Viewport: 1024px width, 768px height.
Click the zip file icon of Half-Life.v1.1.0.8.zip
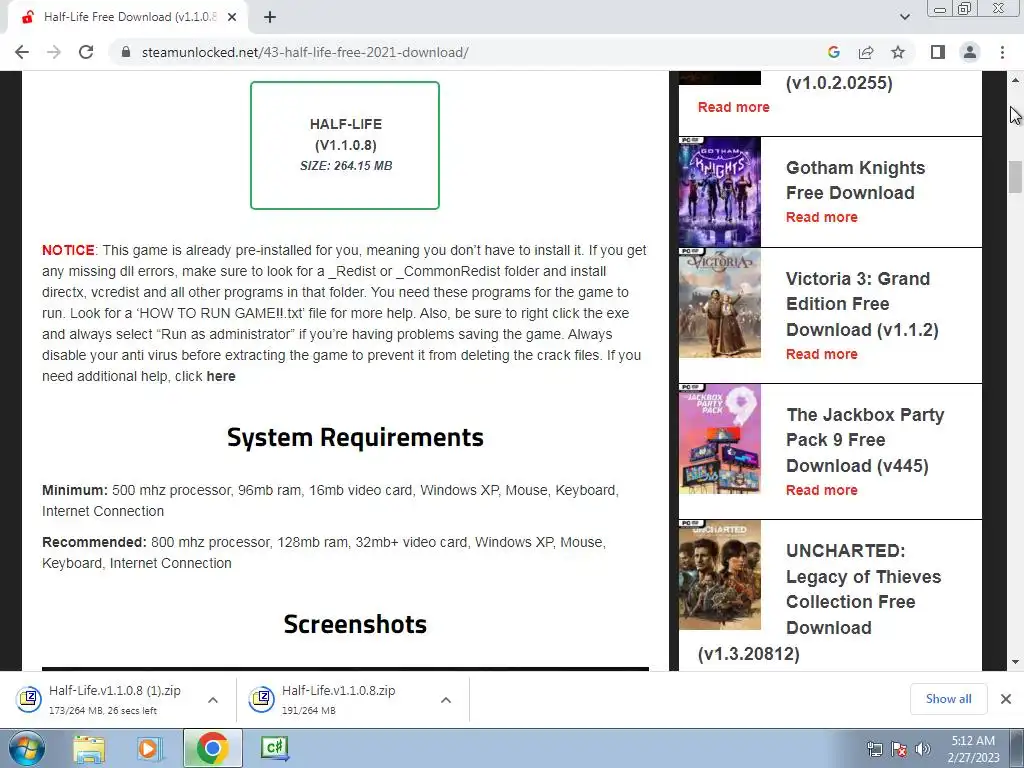click(261, 699)
